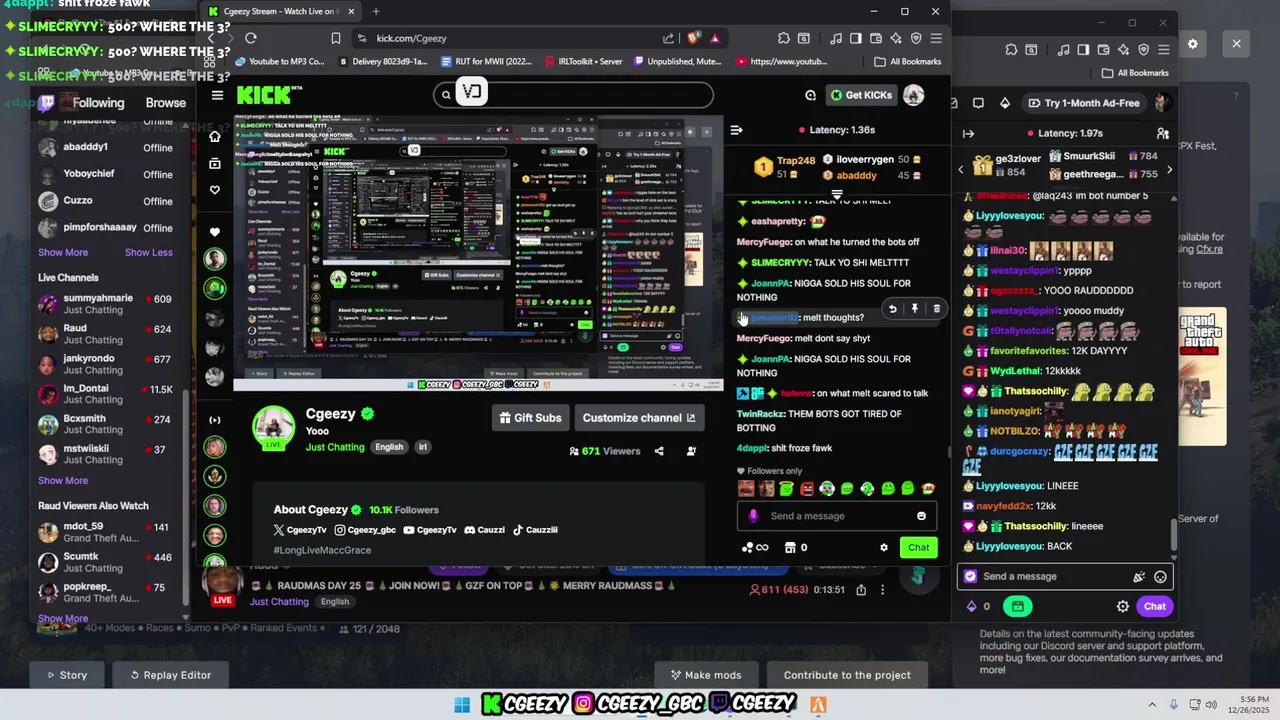This screenshot has width=1280, height=720.
Task: Bookmark the current kick.com page
Action: tap(336, 38)
